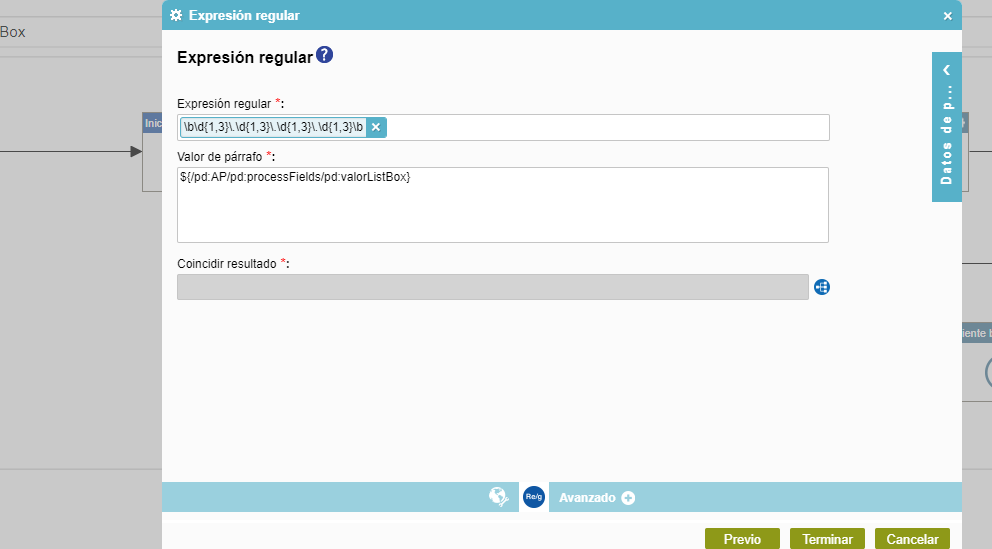The height and width of the screenshot is (549, 992).
Task: Click the help question mark icon
Action: [x=325, y=56]
